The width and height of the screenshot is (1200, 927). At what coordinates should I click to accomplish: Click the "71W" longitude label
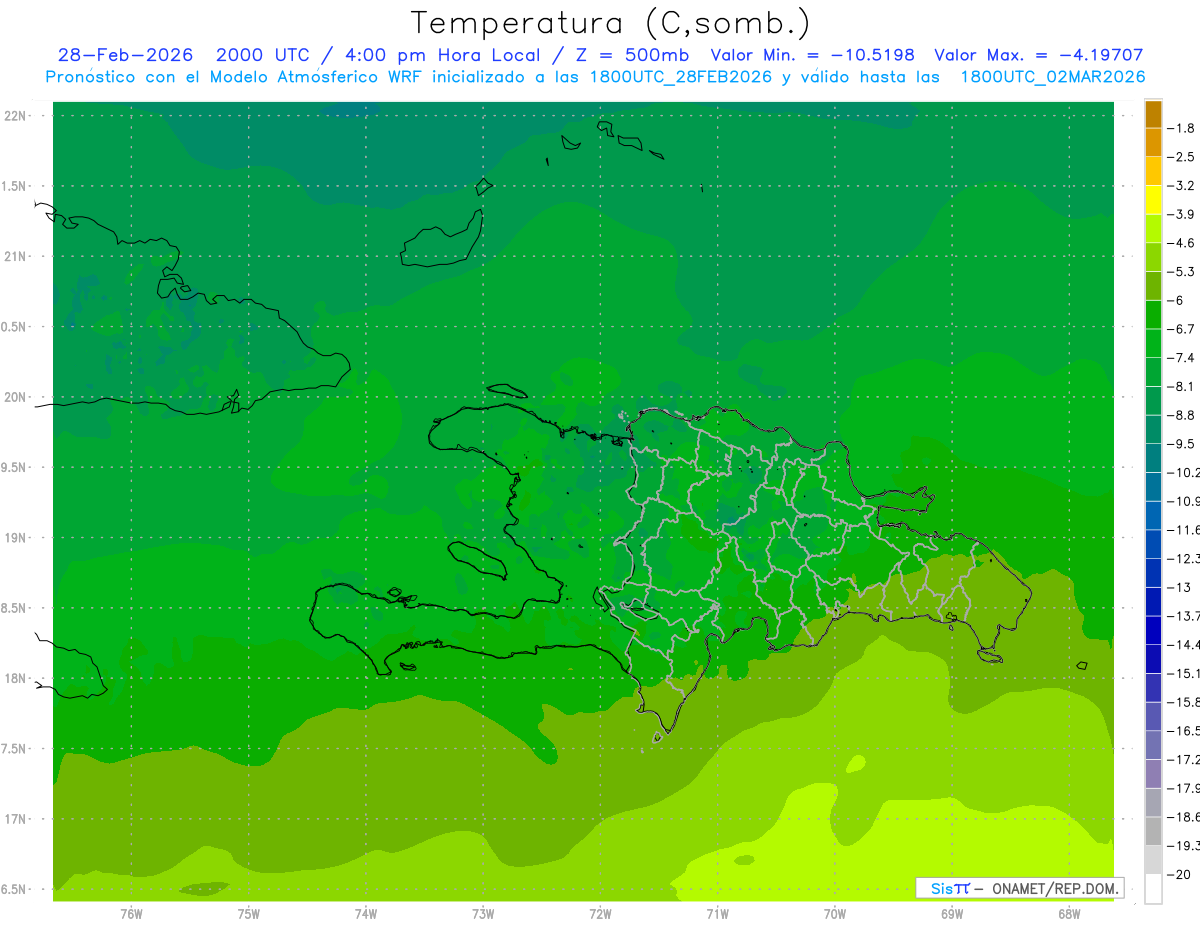[x=717, y=914]
